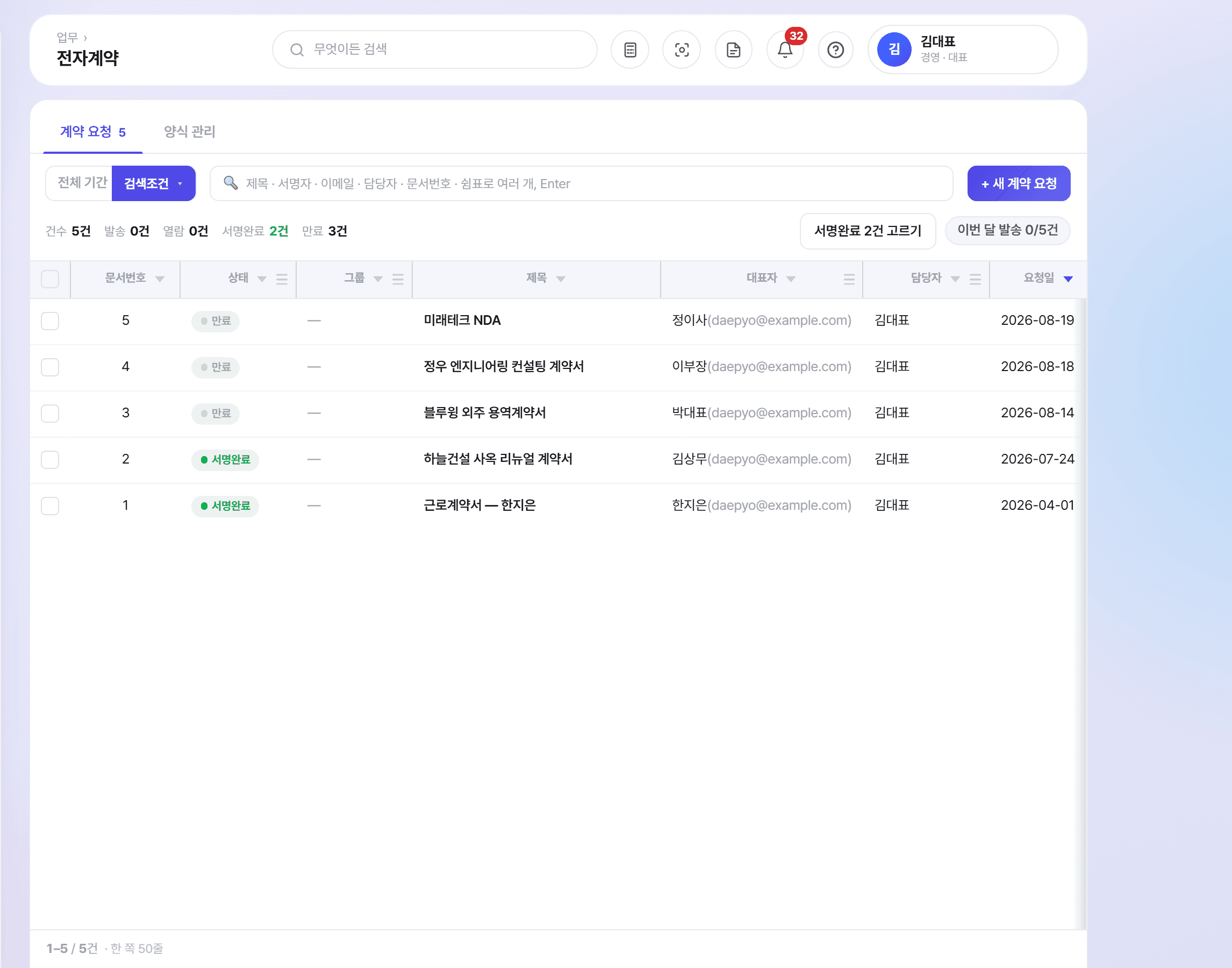The width and height of the screenshot is (1232, 968).
Task: Focus the 무엇이든 검색 global search field
Action: click(434, 50)
